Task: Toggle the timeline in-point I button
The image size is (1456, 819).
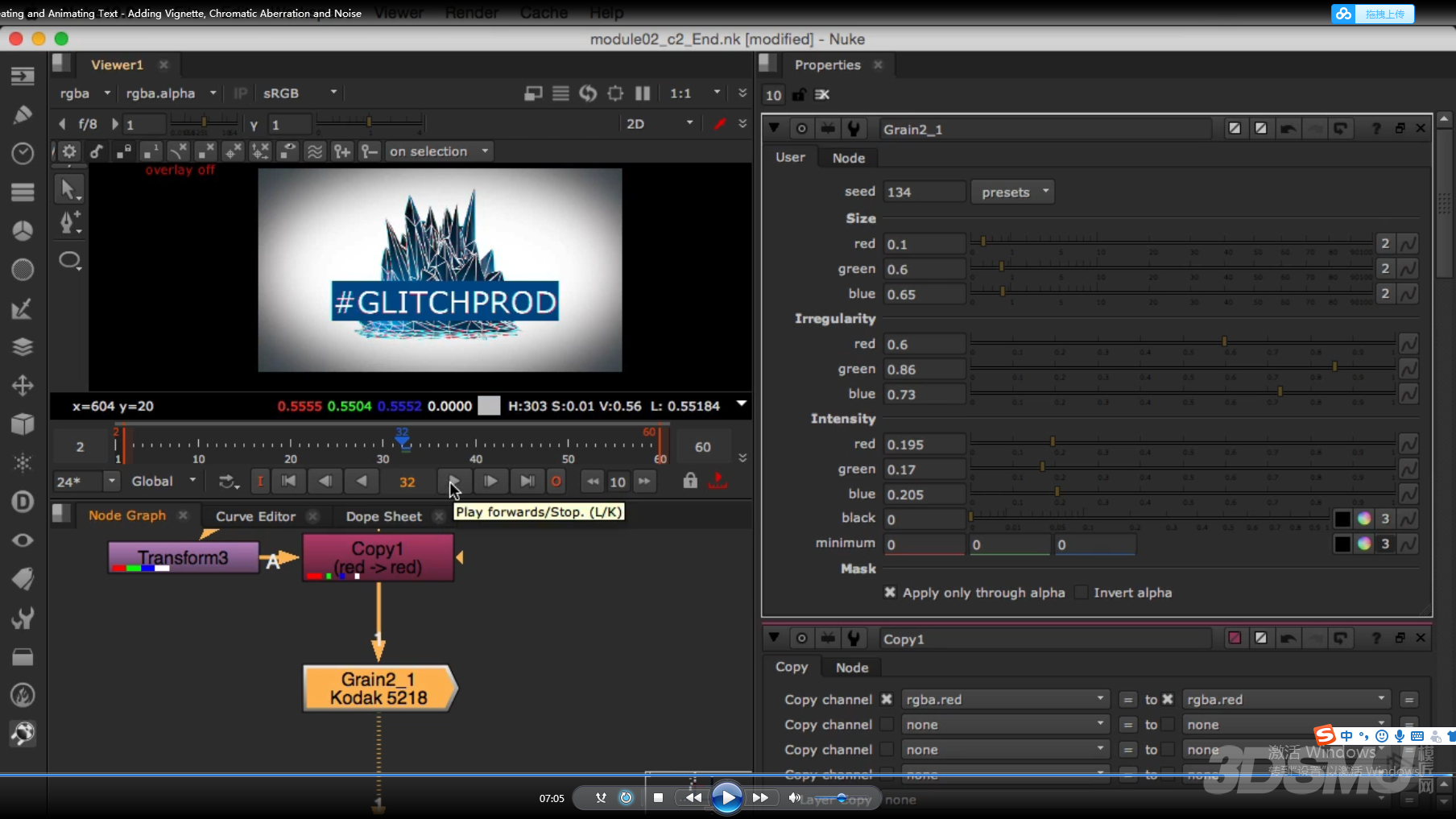Action: (260, 482)
